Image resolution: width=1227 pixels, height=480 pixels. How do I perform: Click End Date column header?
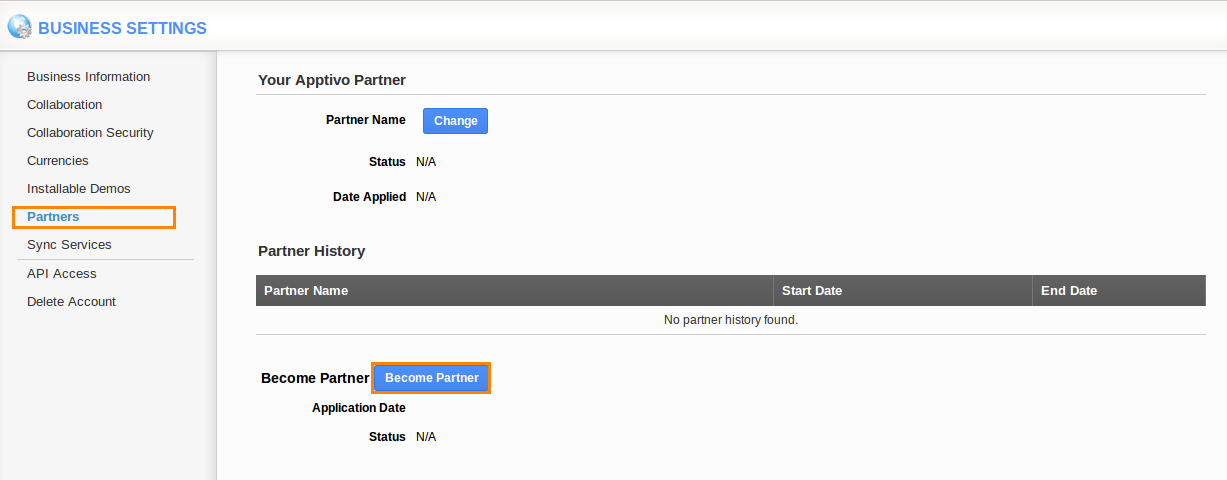[x=1068, y=291]
